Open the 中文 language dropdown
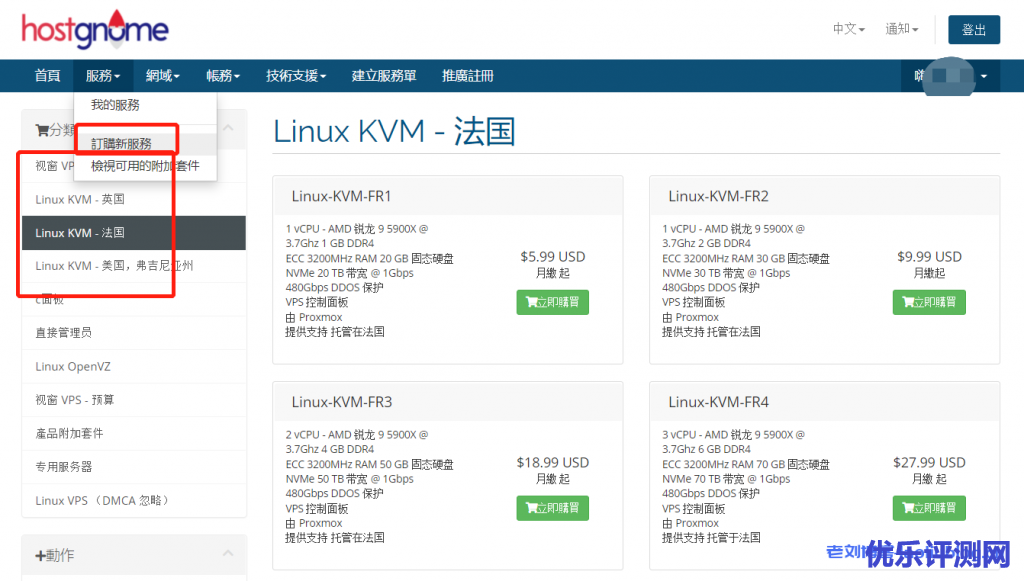Viewport: 1024px width, 581px height. coord(848,29)
